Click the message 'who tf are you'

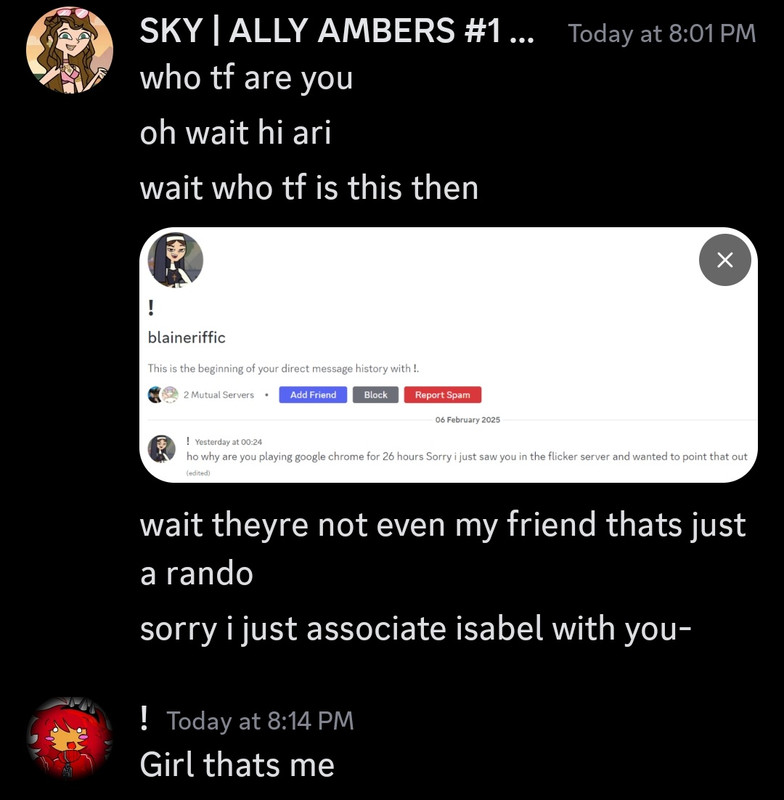[x=246, y=79]
